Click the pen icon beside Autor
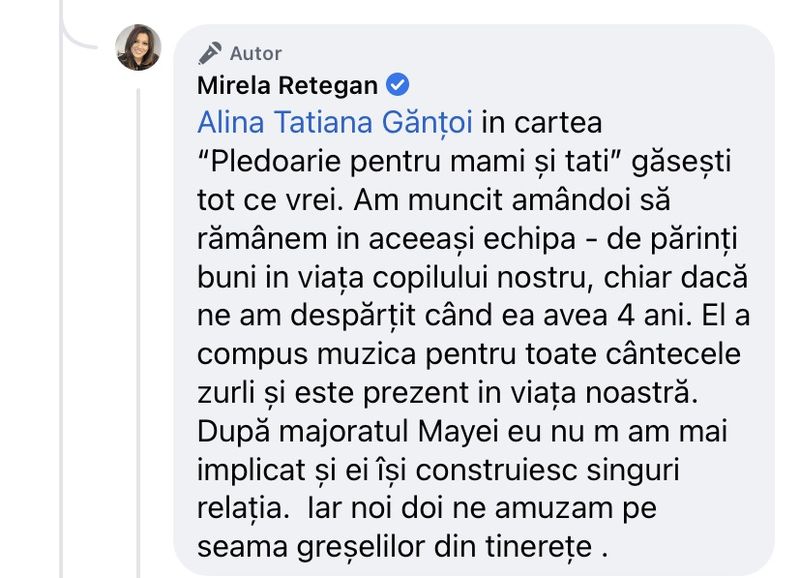The image size is (800, 578). 209,53
